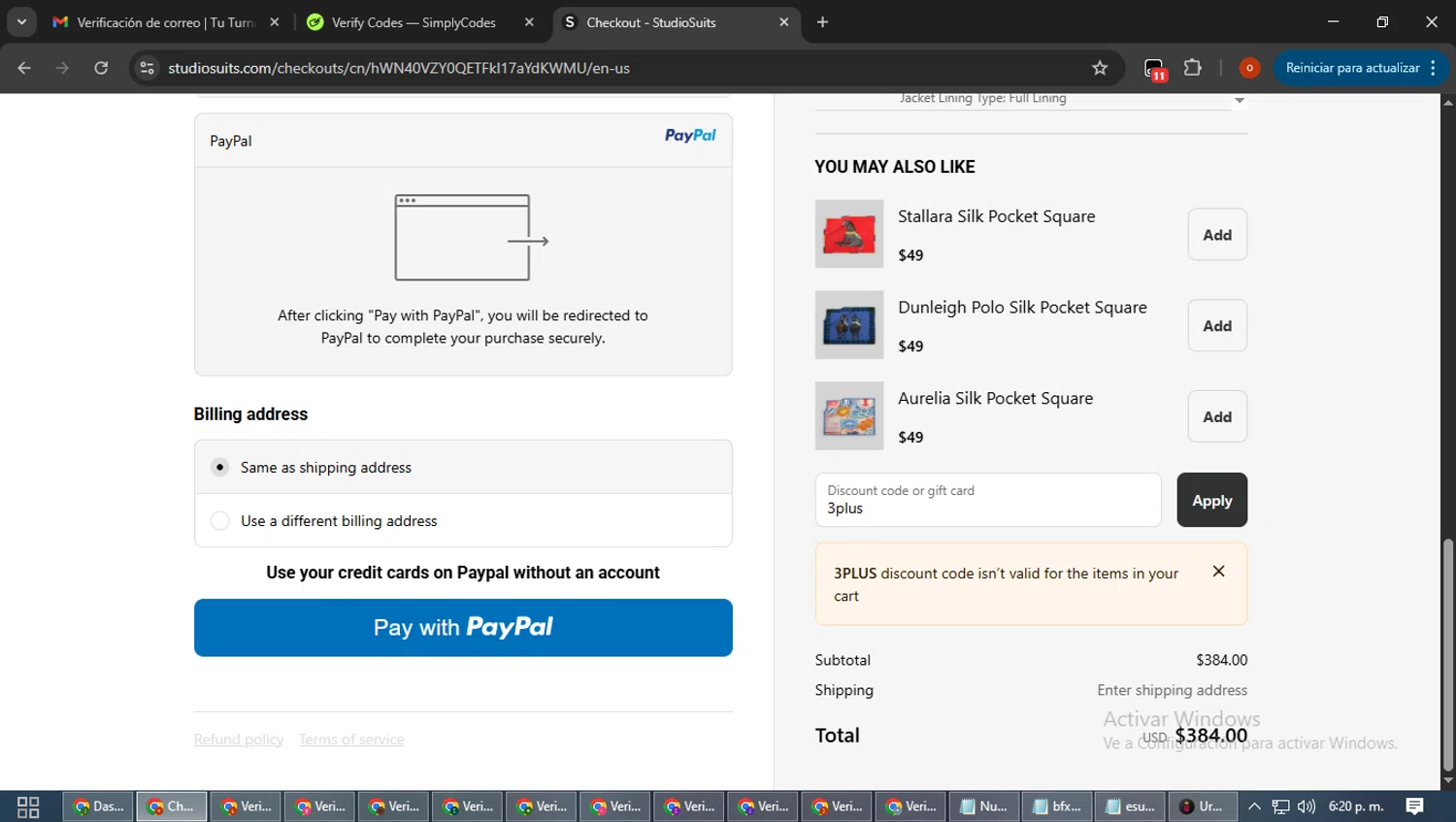Viewport: 1456px width, 822px height.
Task: Click the Discount code or gift card field
Action: 988,500
